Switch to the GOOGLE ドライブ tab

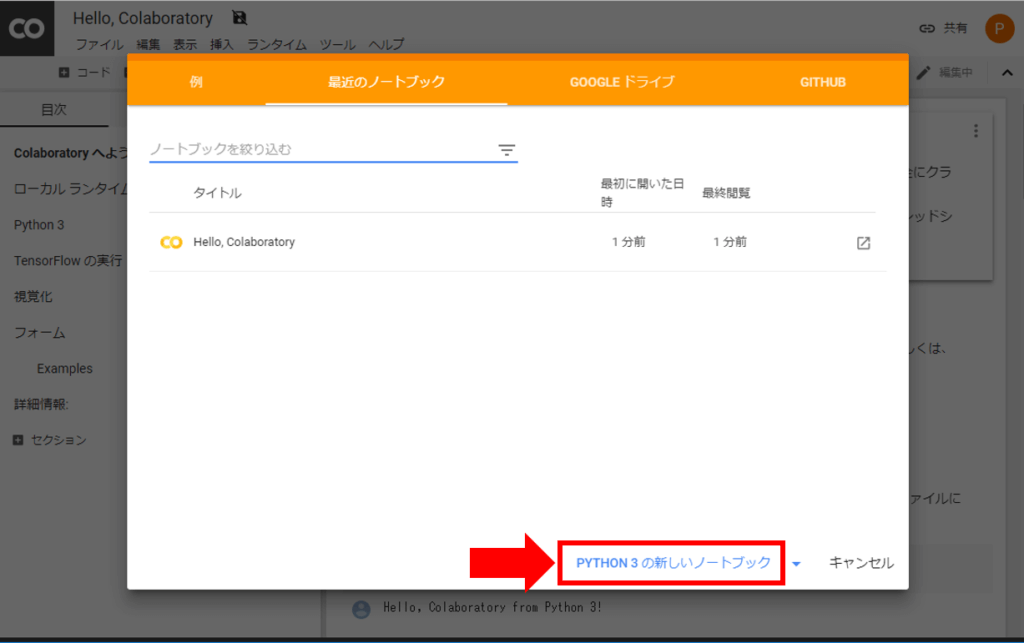pyautogui.click(x=622, y=82)
